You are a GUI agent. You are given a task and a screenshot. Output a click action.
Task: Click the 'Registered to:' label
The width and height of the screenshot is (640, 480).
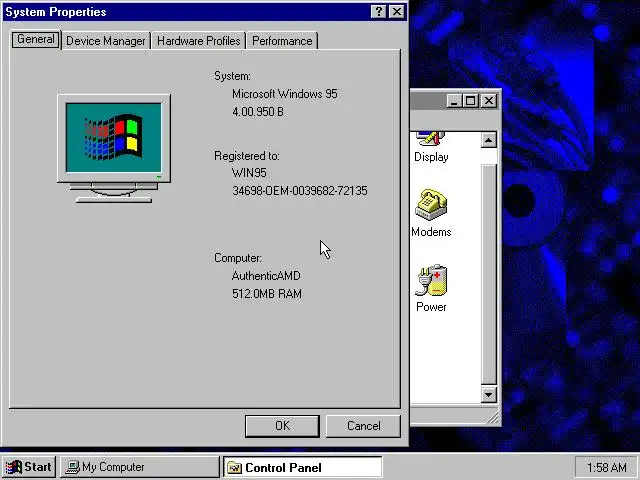coord(247,156)
